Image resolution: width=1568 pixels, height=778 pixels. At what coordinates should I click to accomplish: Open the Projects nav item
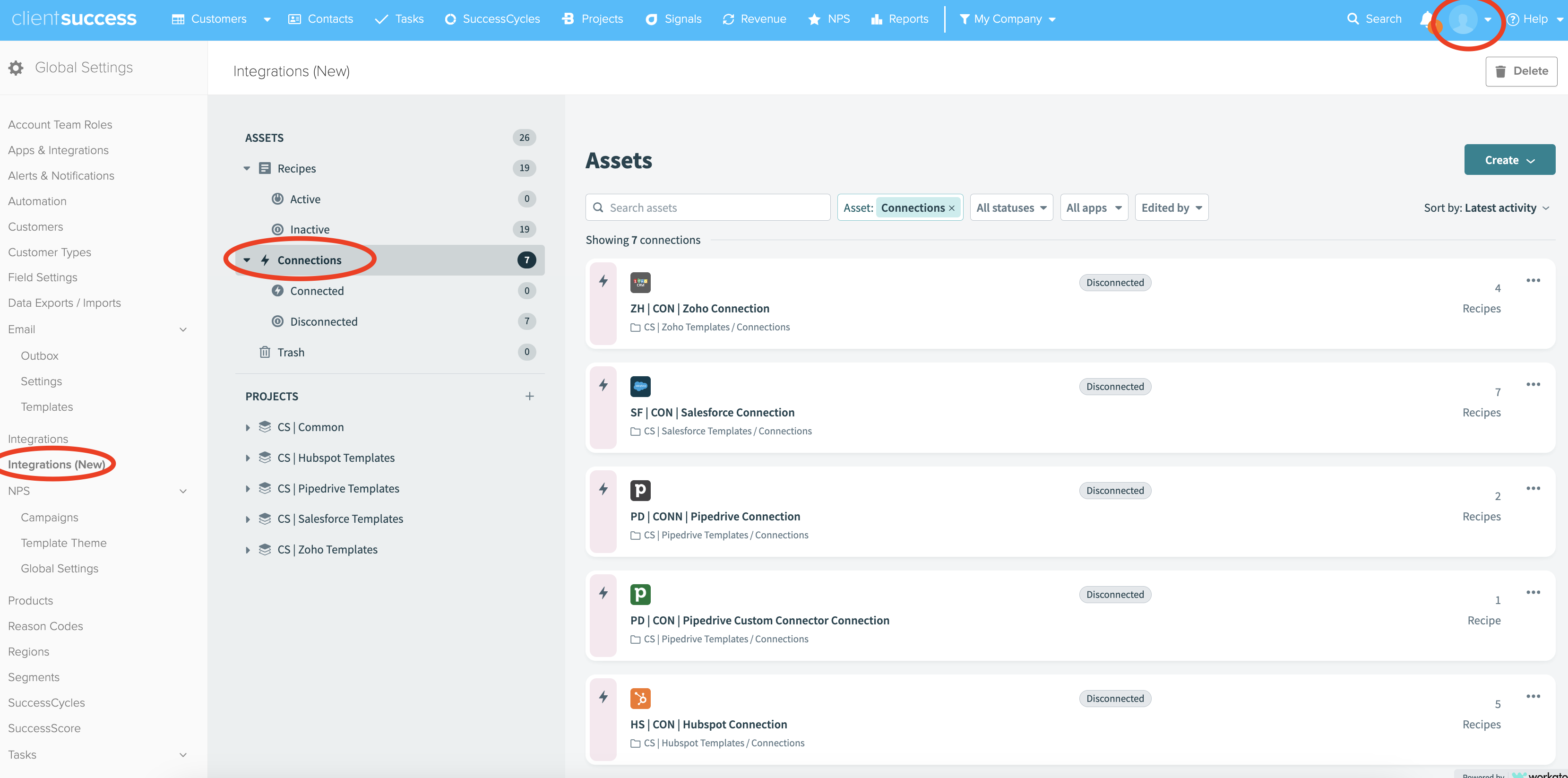tap(592, 19)
